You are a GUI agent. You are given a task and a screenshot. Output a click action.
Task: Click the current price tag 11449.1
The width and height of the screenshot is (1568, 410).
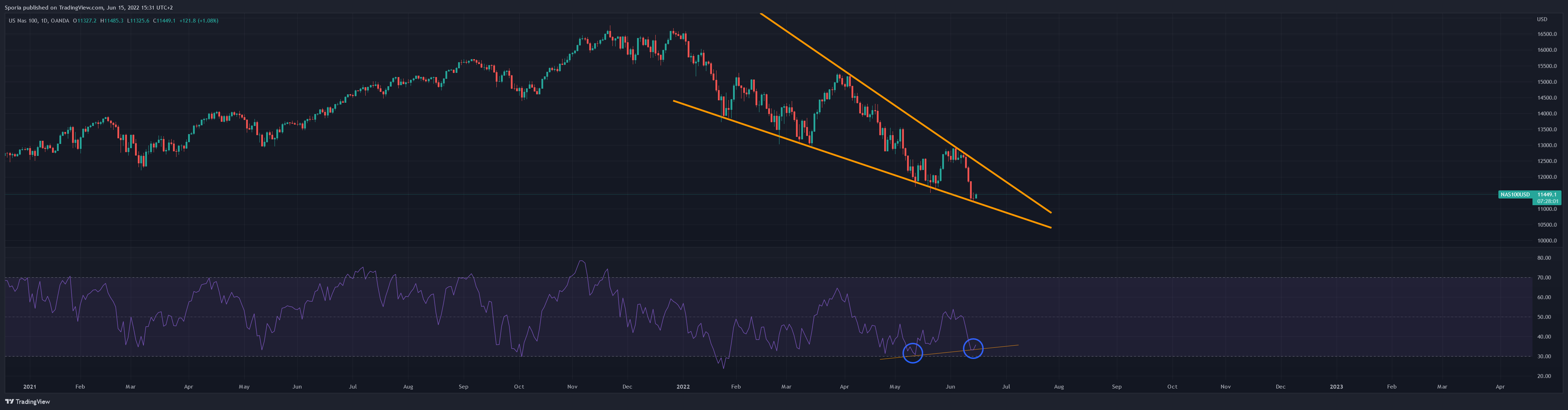click(1546, 194)
